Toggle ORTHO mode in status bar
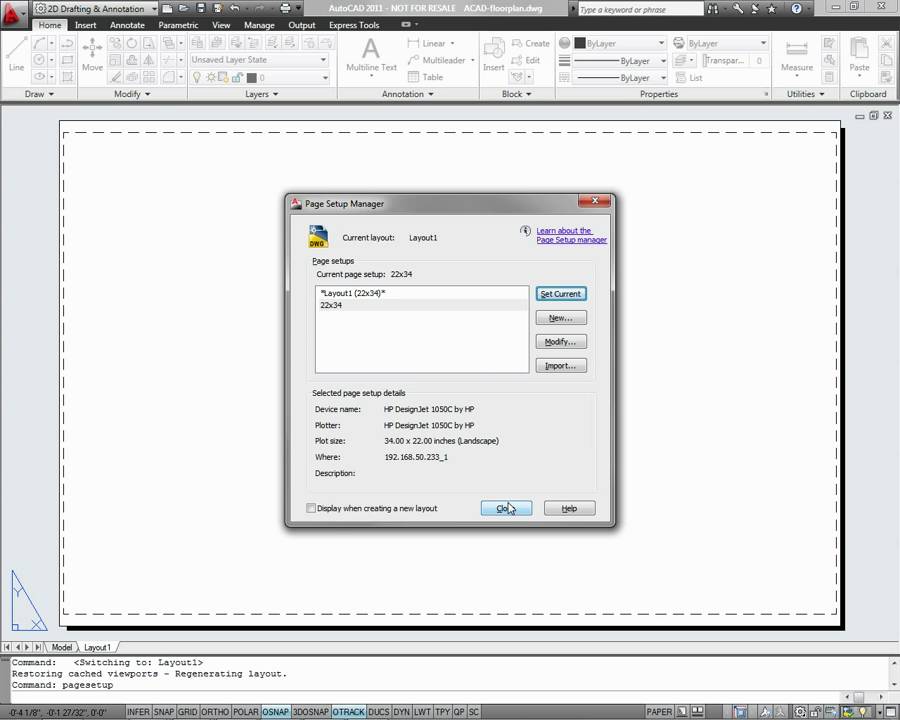This screenshot has height=720, width=900. [215, 712]
